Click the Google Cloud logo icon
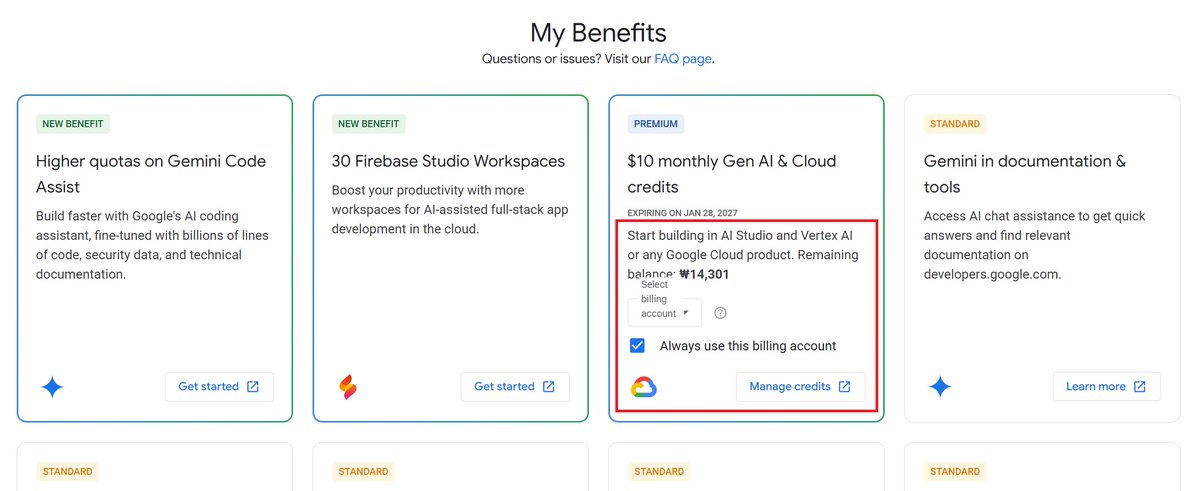 (x=643, y=387)
